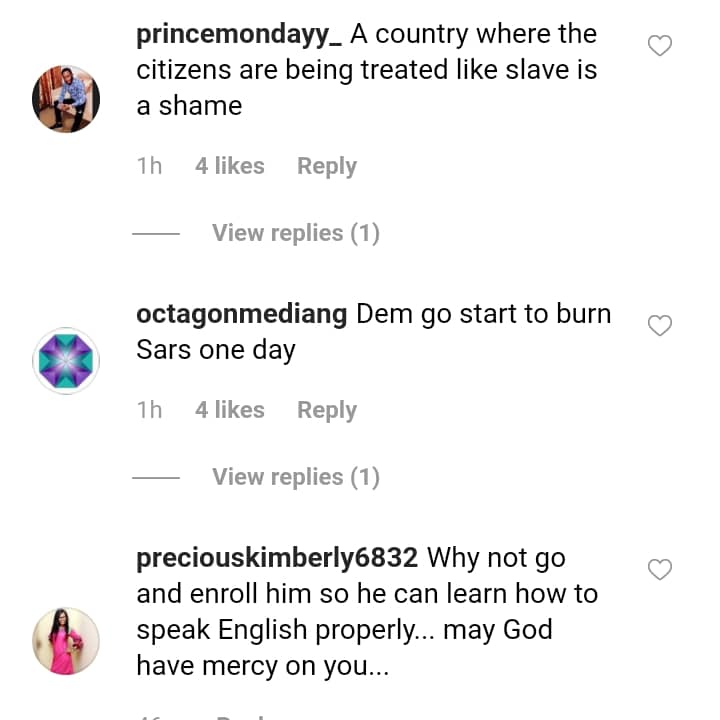Reply to princemondayy_'s comment
Screen dimensions: 720x720
pyautogui.click(x=327, y=166)
